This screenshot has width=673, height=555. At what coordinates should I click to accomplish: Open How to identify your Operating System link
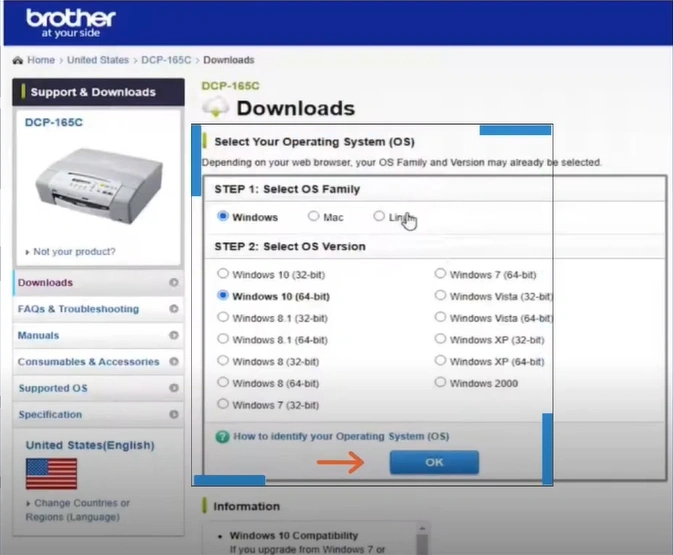340,437
